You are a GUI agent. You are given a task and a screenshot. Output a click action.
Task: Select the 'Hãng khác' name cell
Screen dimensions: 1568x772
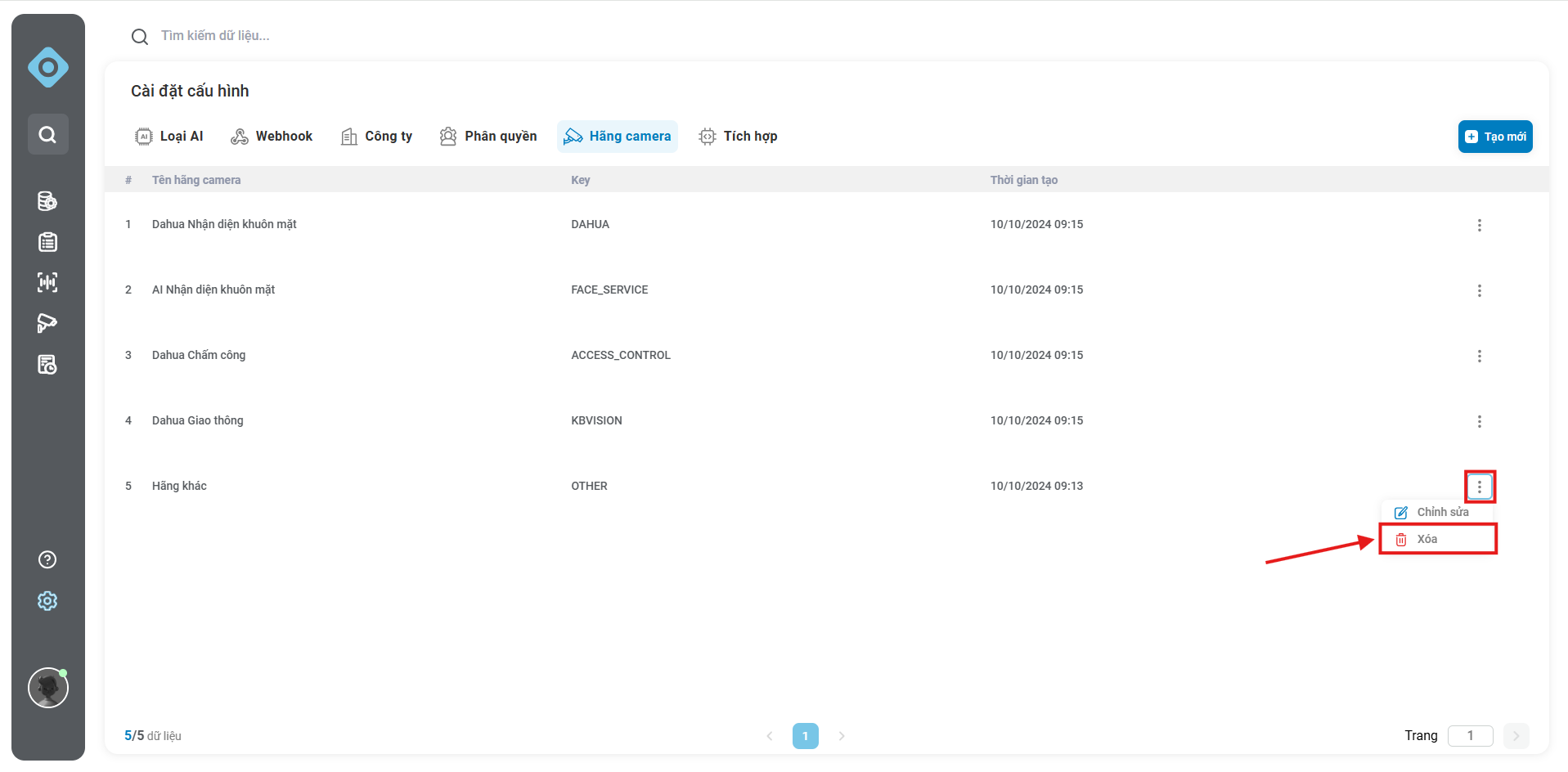[179, 486]
